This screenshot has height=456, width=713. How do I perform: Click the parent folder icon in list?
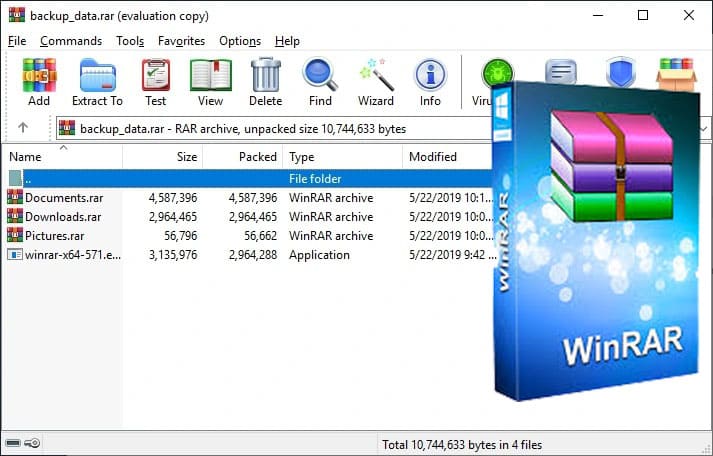click(15, 178)
